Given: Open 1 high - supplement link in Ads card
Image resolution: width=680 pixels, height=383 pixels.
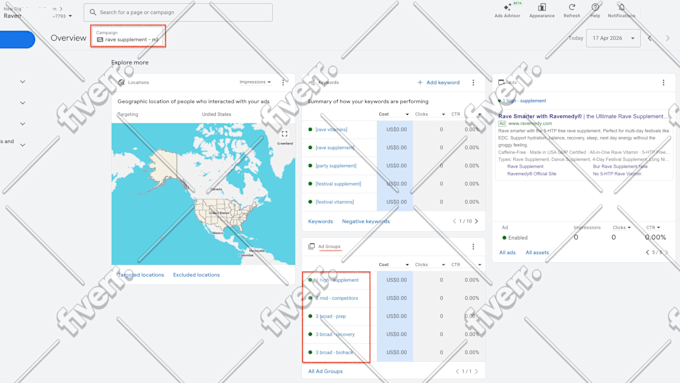Looking at the screenshot, I should pyautogui.click(x=524, y=101).
